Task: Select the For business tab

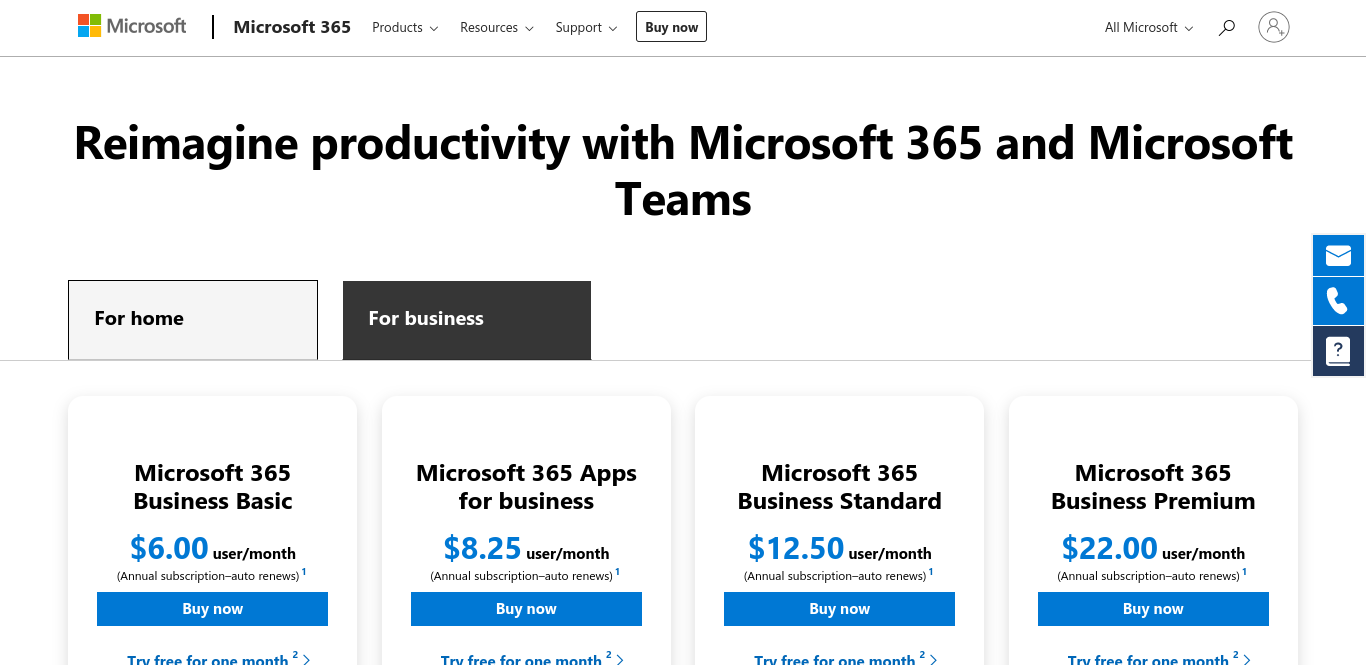Action: pyautogui.click(x=467, y=320)
